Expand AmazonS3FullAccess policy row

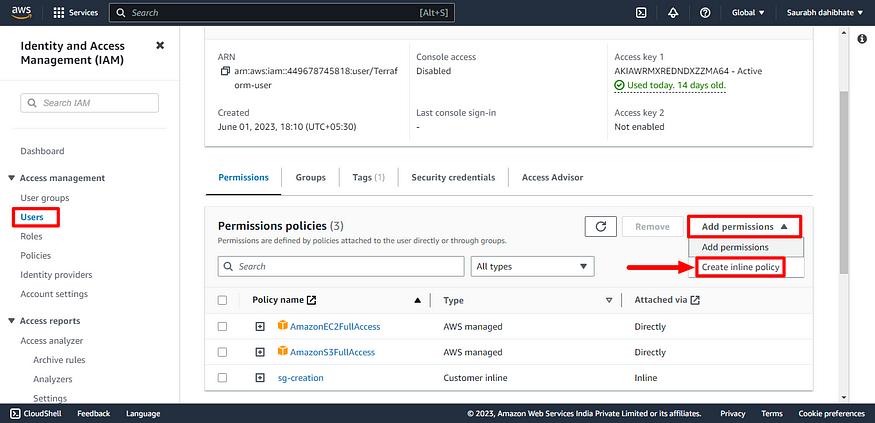tap(259, 352)
